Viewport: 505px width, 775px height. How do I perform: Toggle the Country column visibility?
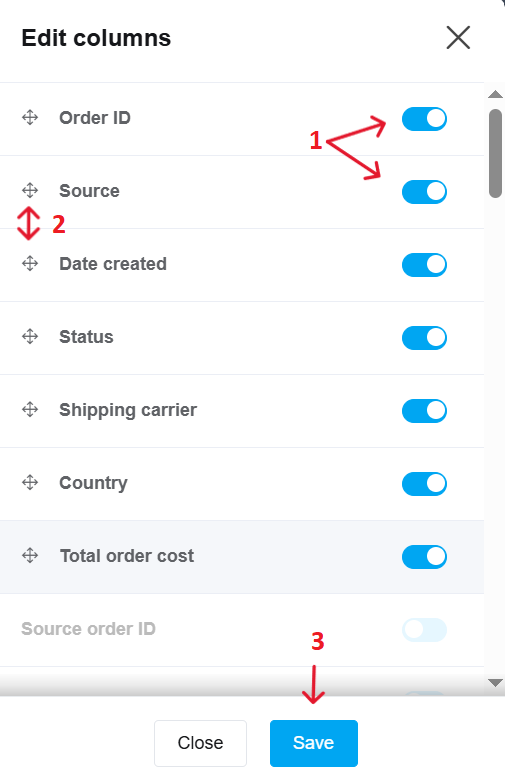click(x=424, y=484)
